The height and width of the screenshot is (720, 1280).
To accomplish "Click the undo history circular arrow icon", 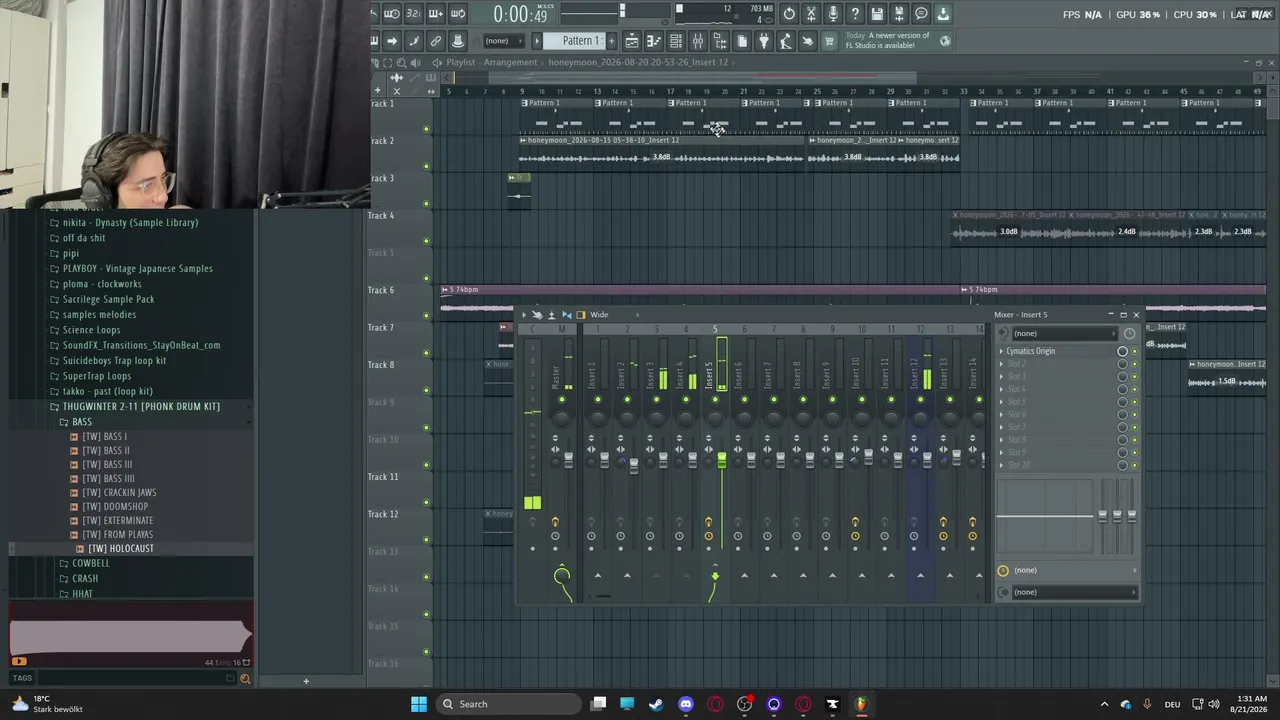I will coord(789,14).
